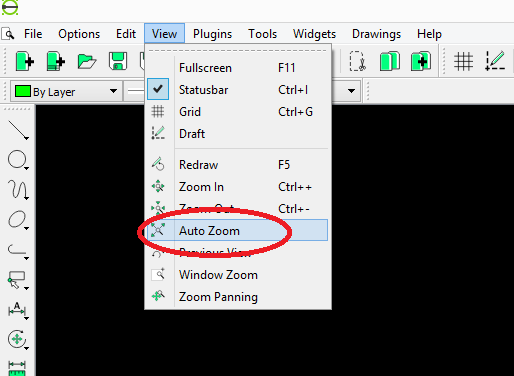Click the New drawing toolbar icon

click(25, 61)
